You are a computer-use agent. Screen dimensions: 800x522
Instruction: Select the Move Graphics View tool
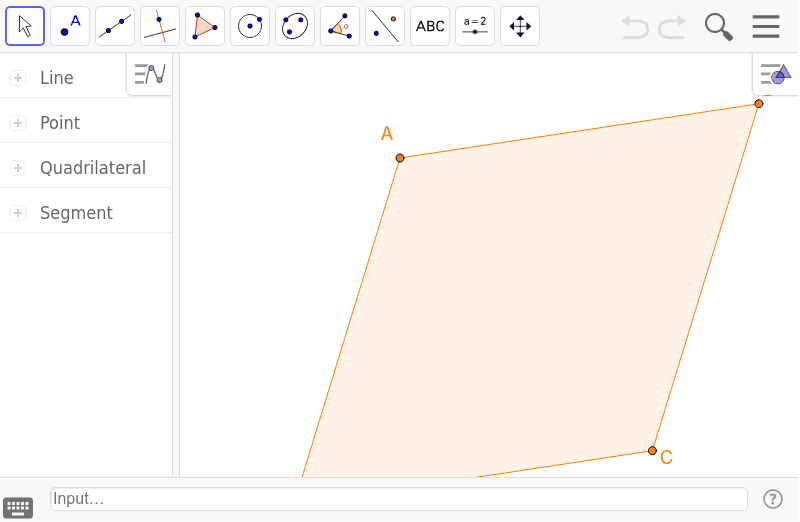coord(520,26)
